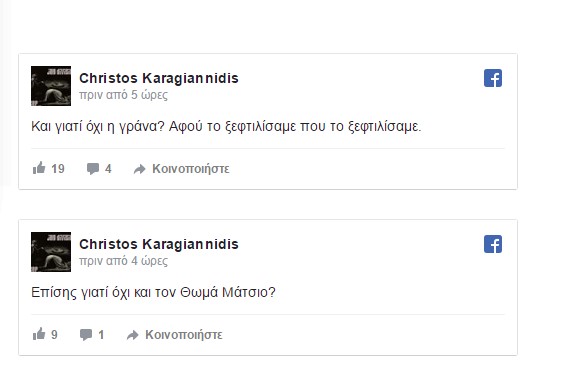Open replies via speech bubble on second comment

[x=86, y=335]
